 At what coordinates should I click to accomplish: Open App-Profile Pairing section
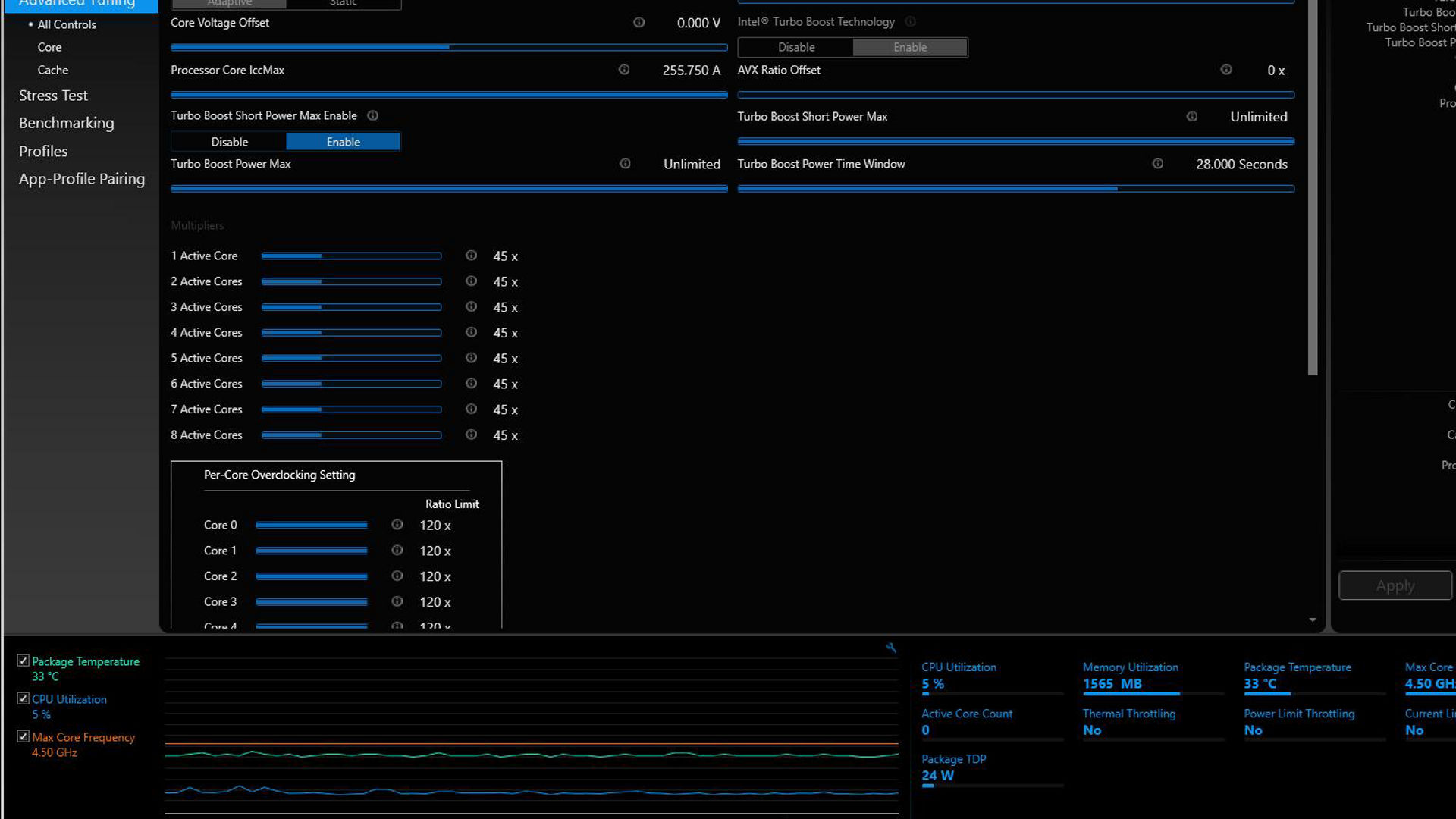pyautogui.click(x=81, y=179)
